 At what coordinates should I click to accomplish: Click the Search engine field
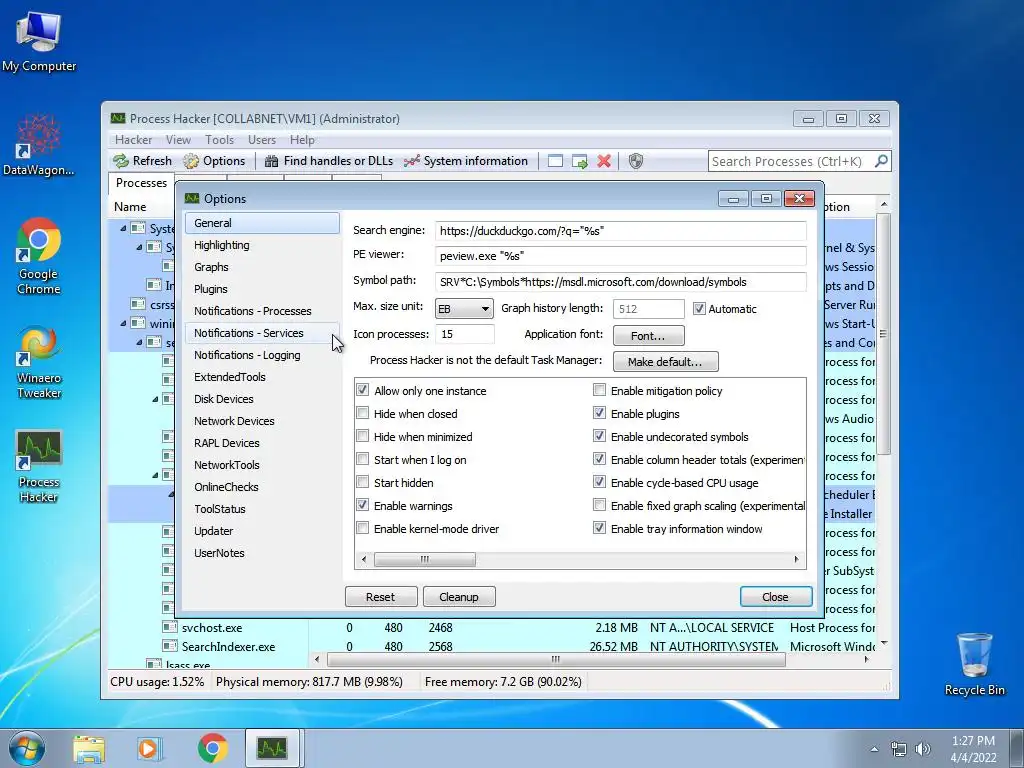click(x=620, y=231)
